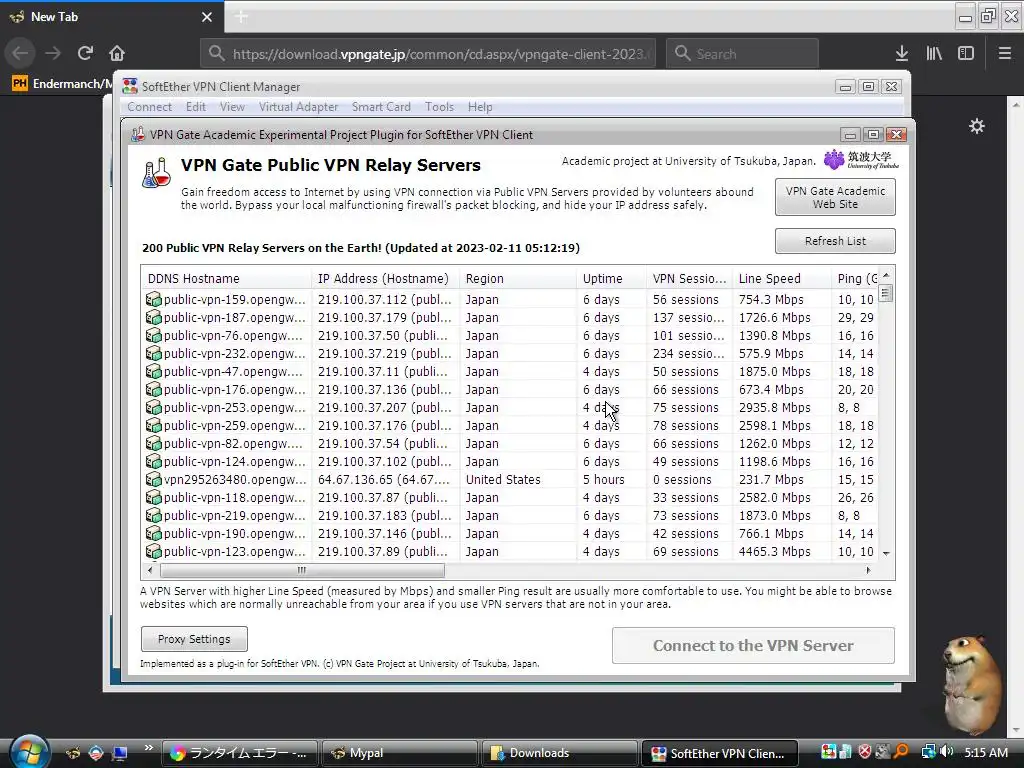Click the browser home icon
Screen dimensions: 1024x768
(x=117, y=53)
